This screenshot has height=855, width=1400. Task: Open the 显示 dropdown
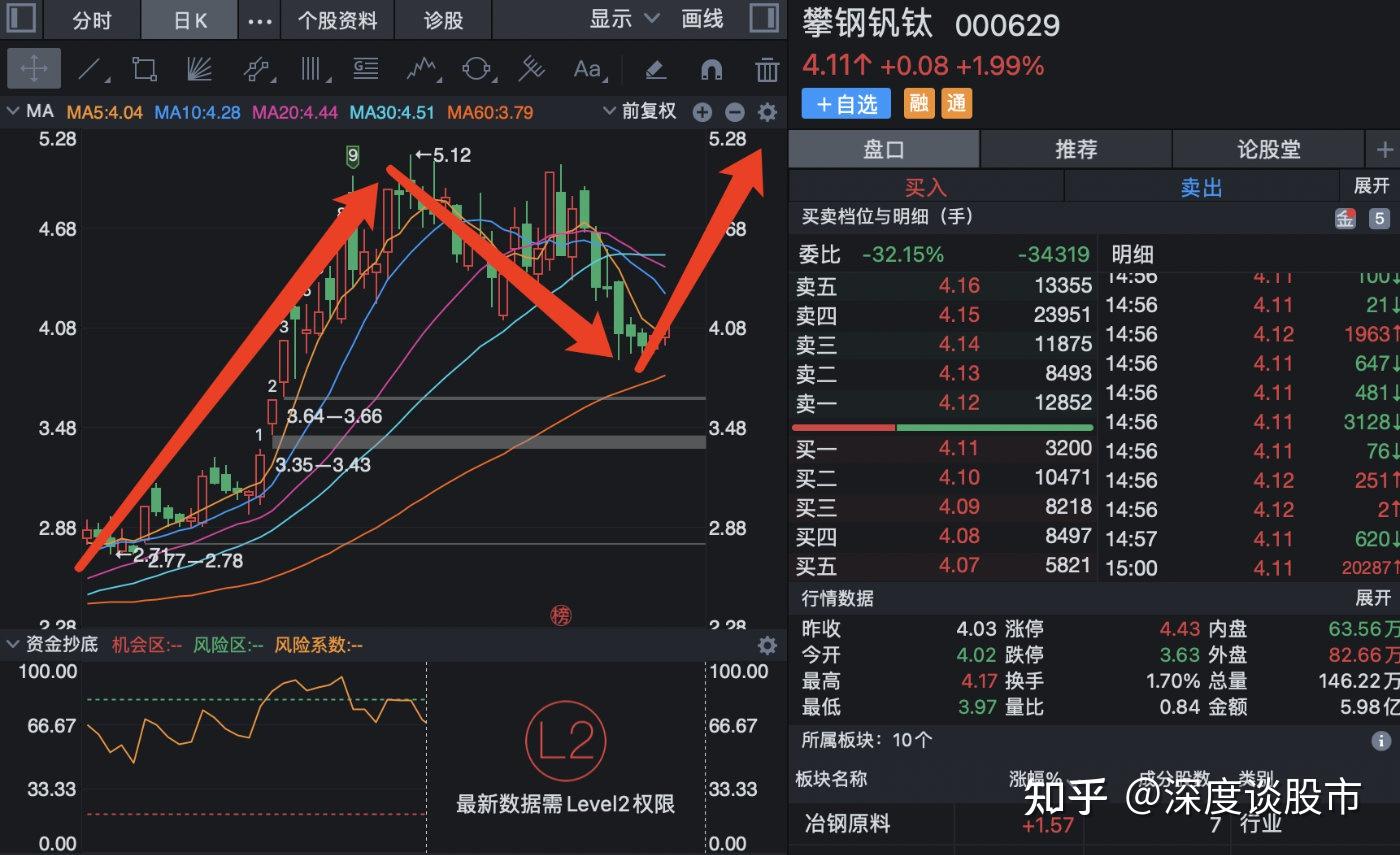[624, 19]
